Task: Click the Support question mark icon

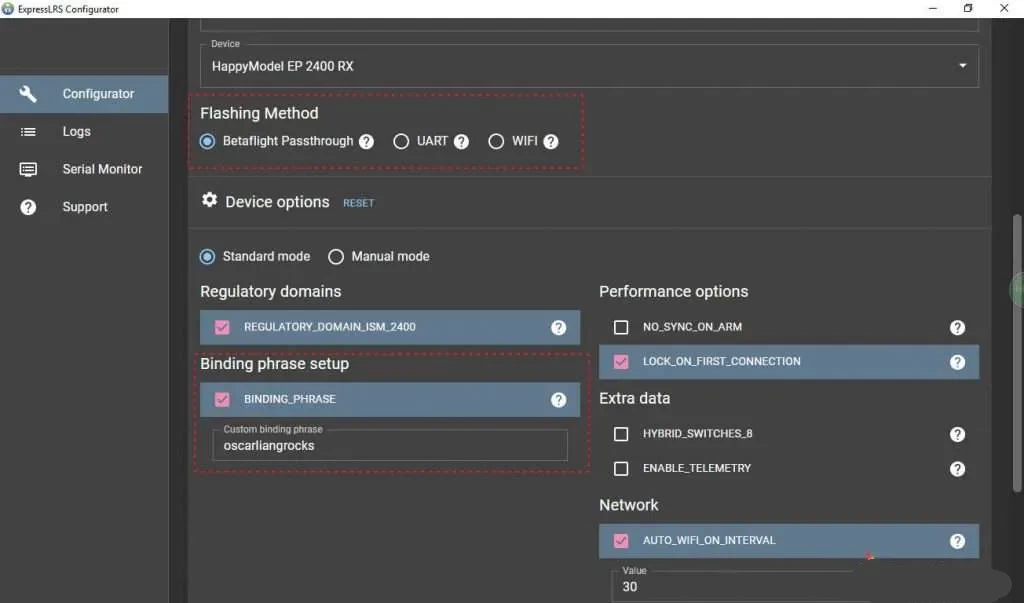Action: [x=28, y=207]
